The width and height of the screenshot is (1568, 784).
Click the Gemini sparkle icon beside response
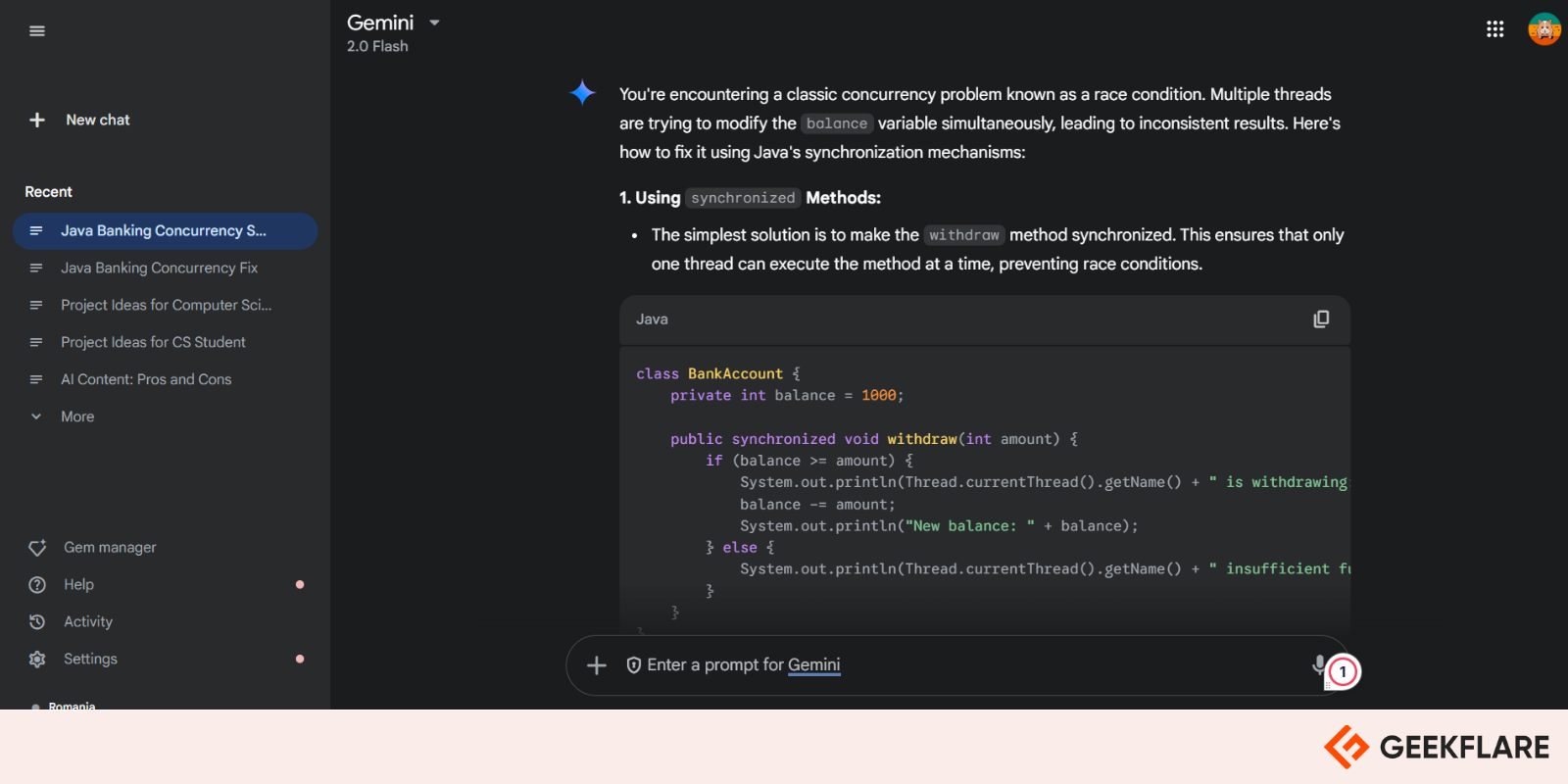(x=582, y=93)
